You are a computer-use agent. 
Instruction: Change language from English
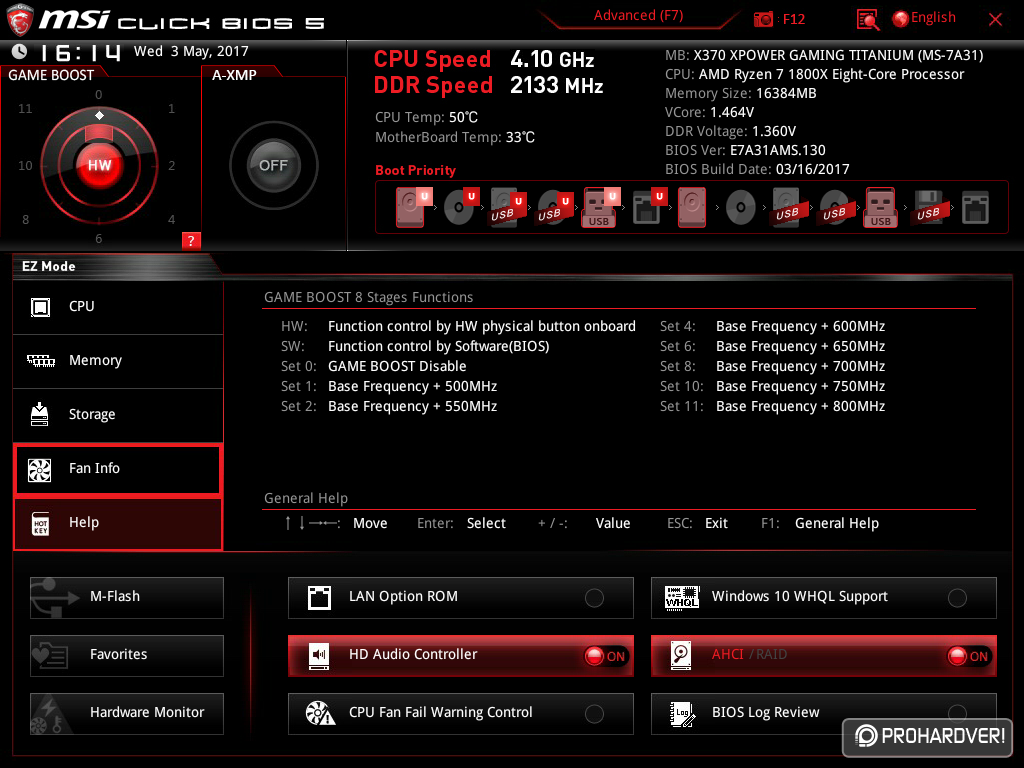933,18
